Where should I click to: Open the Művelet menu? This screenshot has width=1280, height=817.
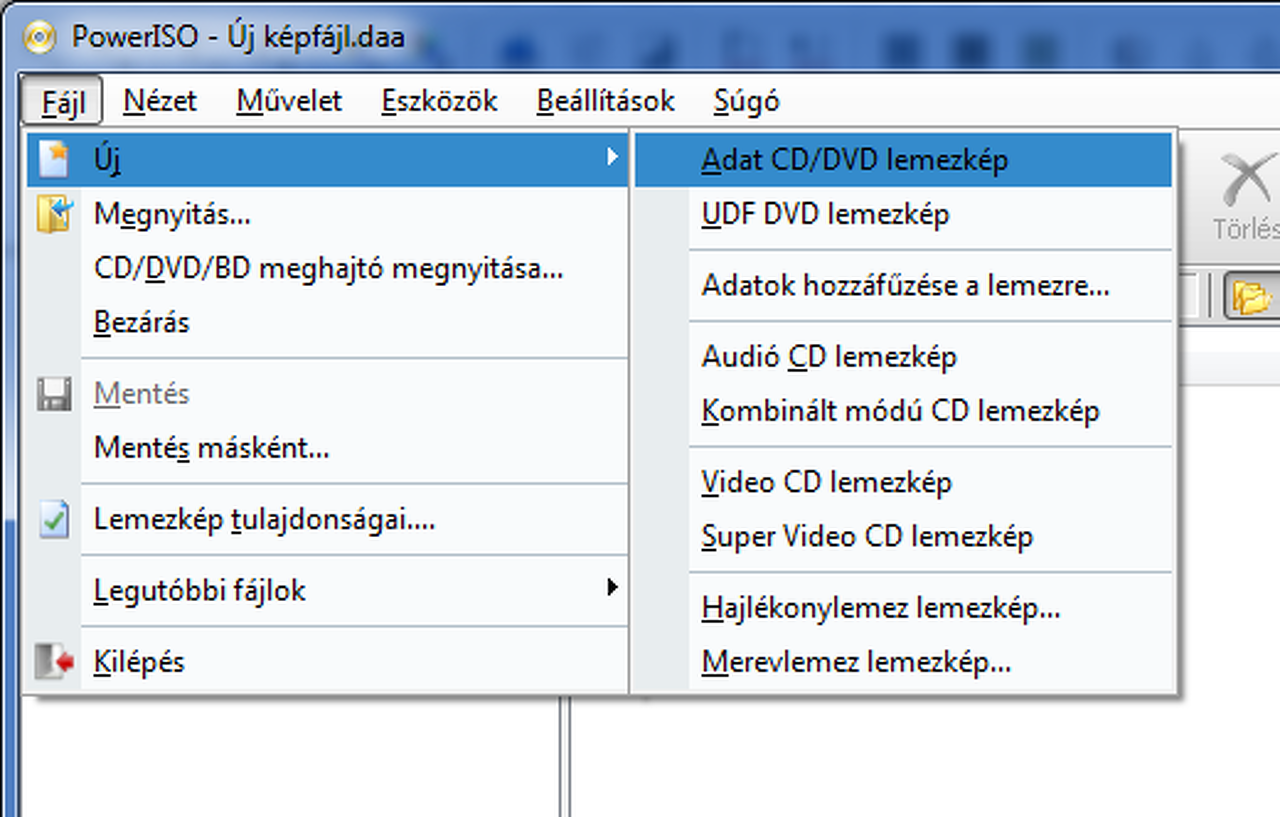[x=289, y=101]
